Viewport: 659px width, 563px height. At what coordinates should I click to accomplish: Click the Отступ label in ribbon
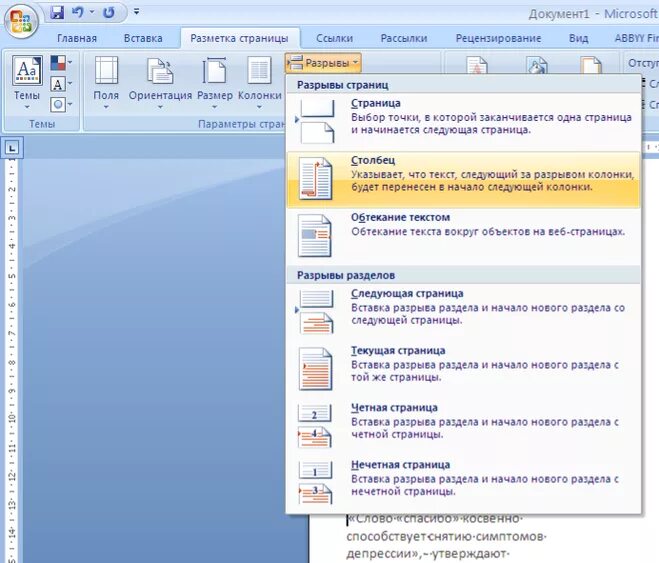tap(643, 63)
